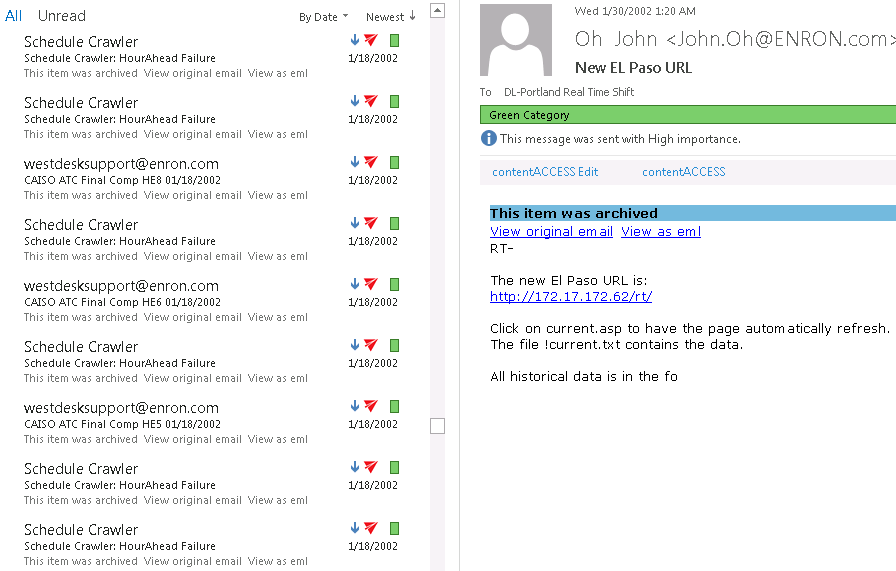Click the red icon on the second Schedule Crawler email
The width and height of the screenshot is (896, 571).
[x=371, y=101]
